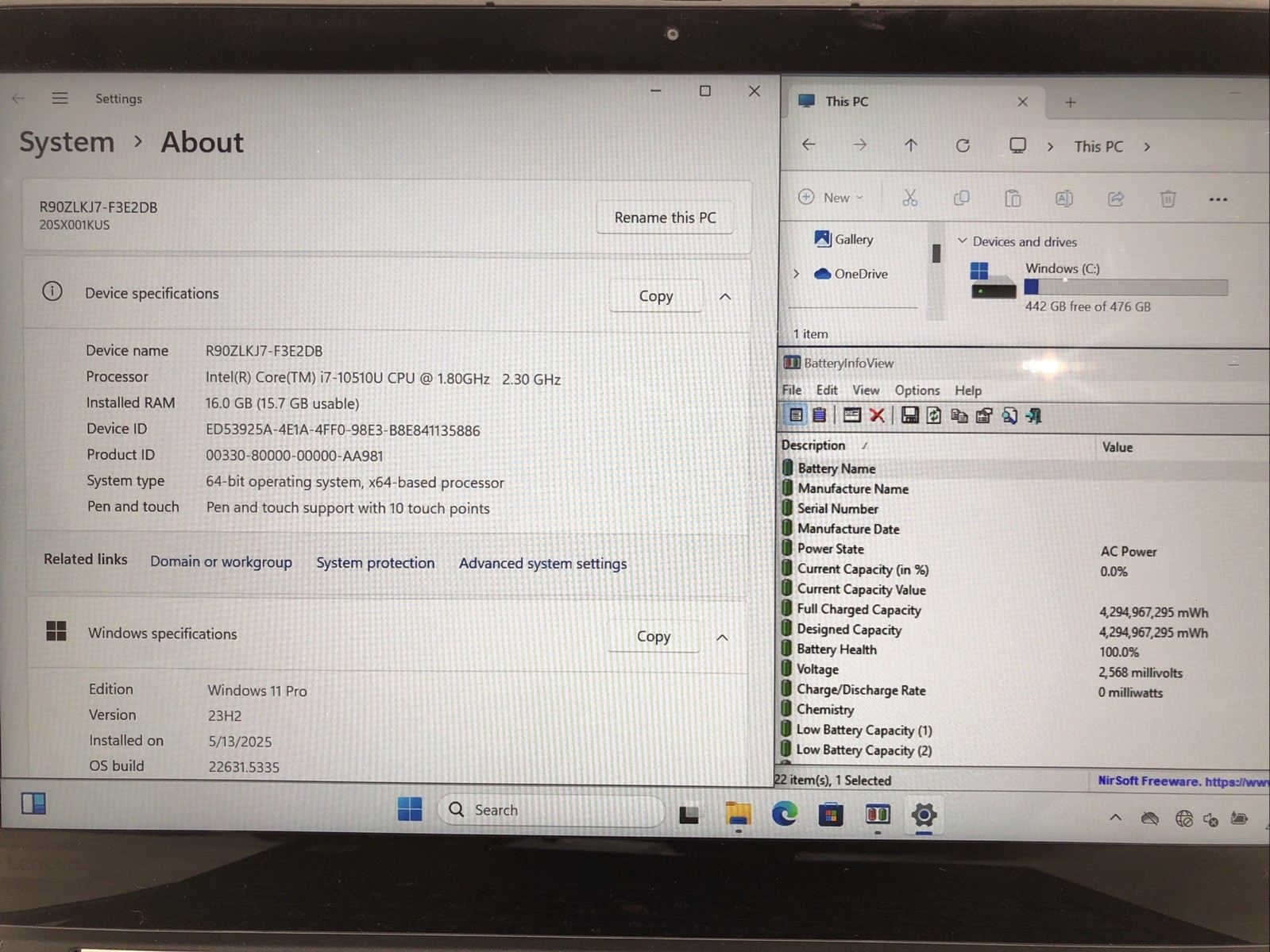Collapse the Windows specifications section

(722, 638)
